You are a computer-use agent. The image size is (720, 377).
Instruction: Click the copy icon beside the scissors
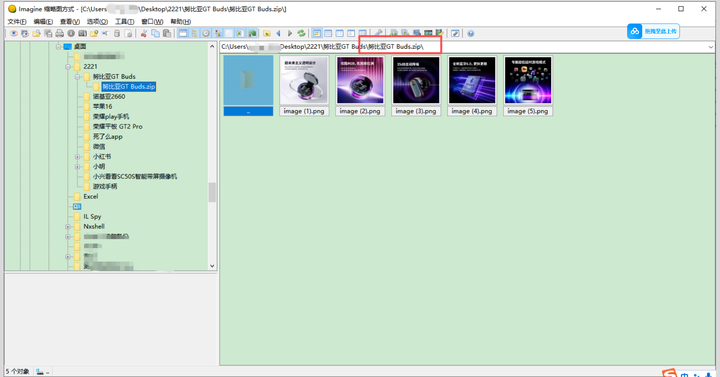tap(155, 34)
